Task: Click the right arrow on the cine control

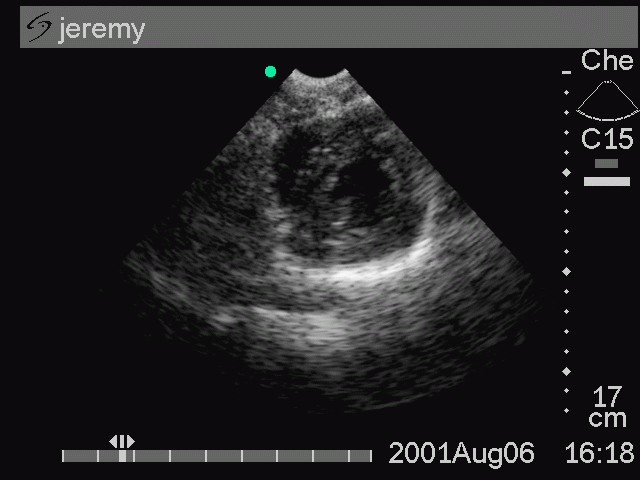Action: click(131, 441)
